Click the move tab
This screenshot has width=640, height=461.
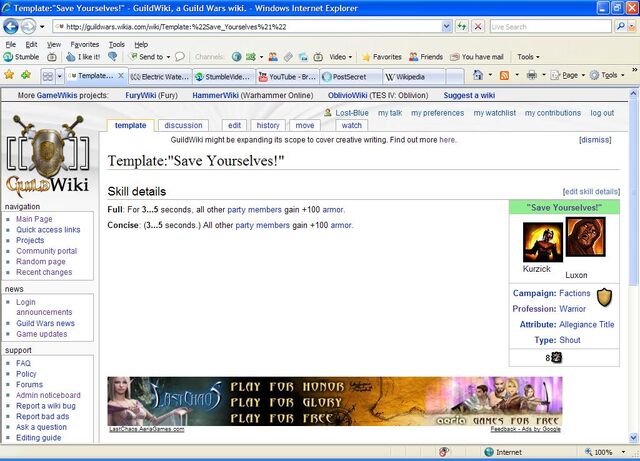(x=305, y=125)
